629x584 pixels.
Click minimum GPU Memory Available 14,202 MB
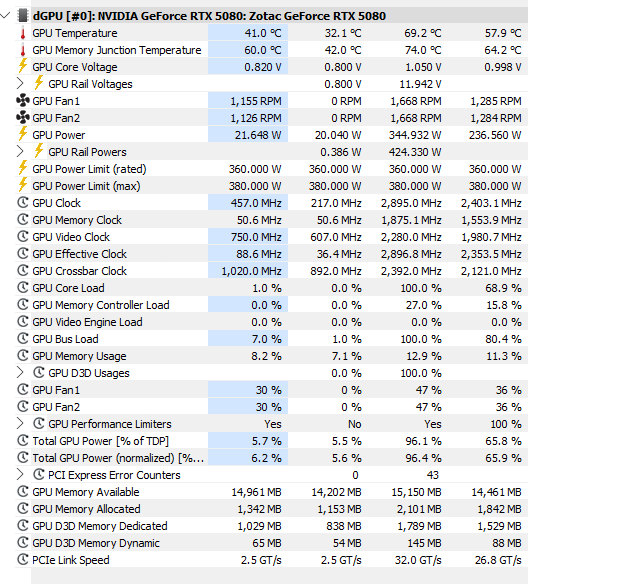click(337, 492)
